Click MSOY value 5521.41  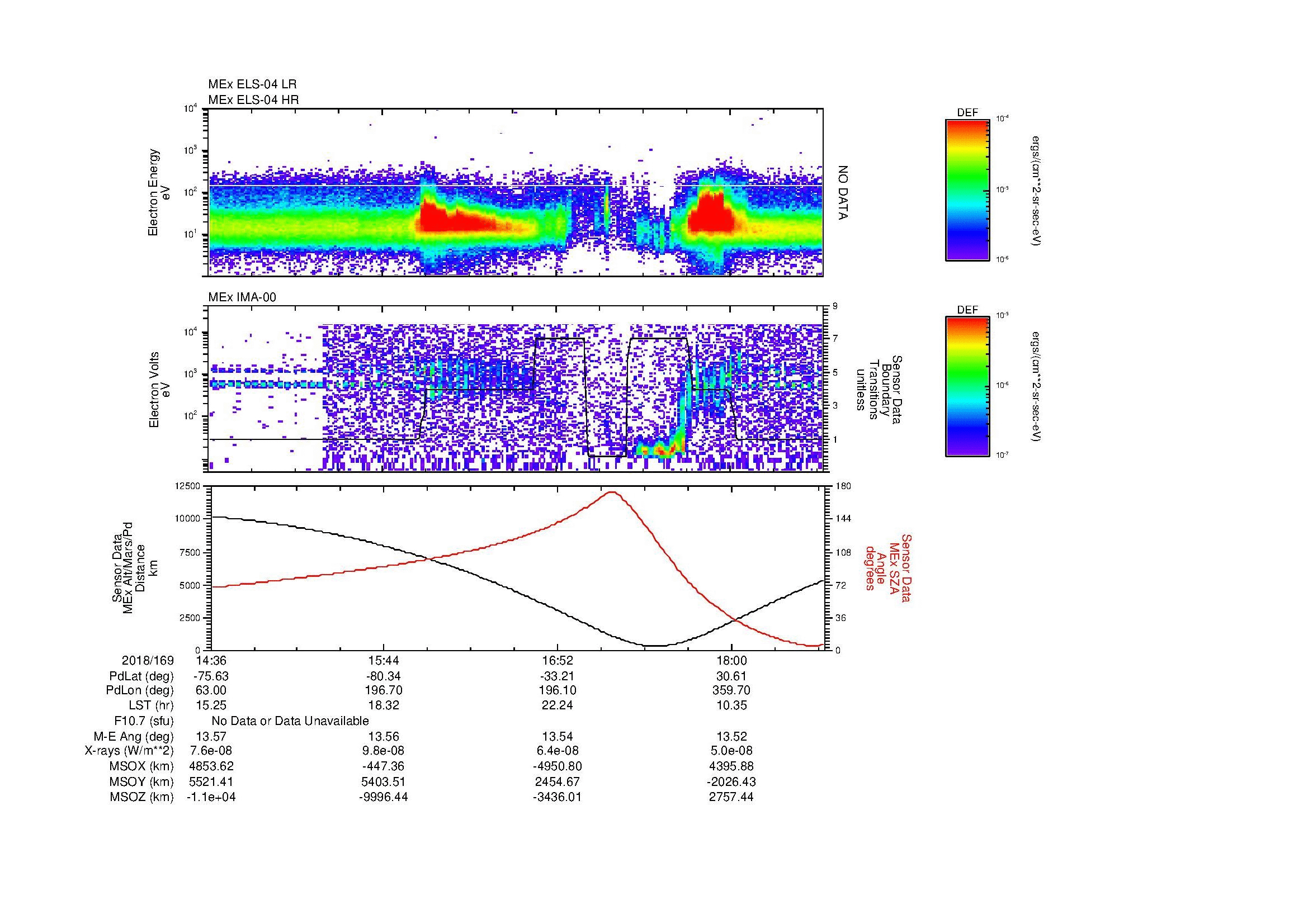[x=211, y=782]
